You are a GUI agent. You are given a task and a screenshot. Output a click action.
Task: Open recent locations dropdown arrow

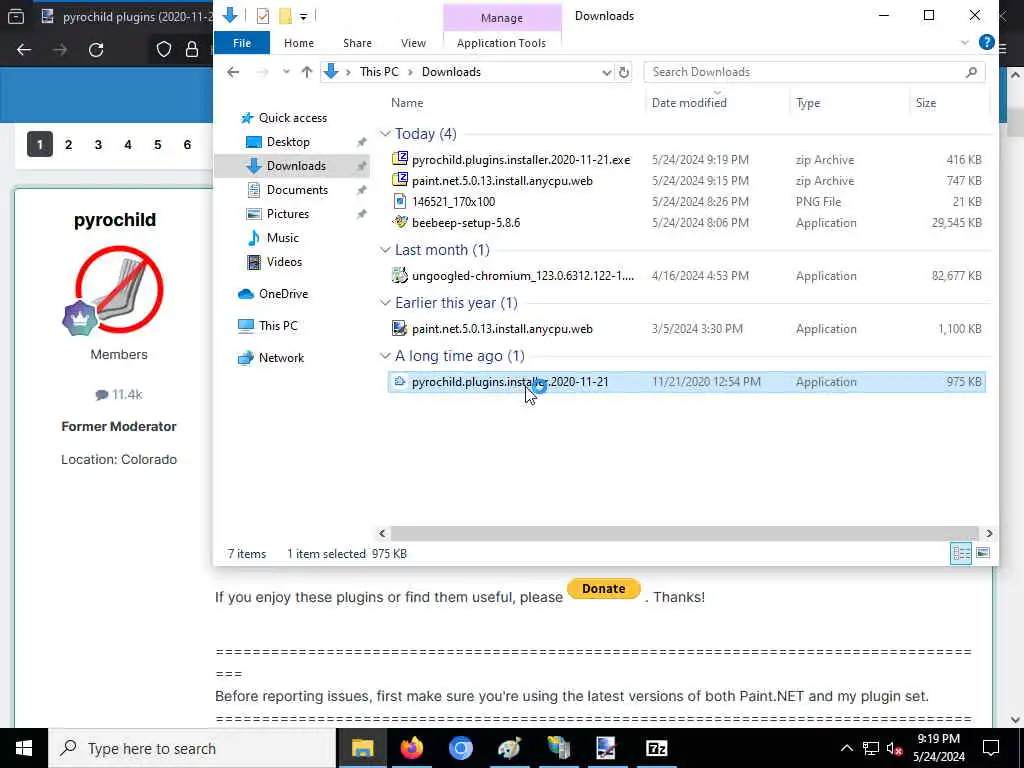click(286, 72)
